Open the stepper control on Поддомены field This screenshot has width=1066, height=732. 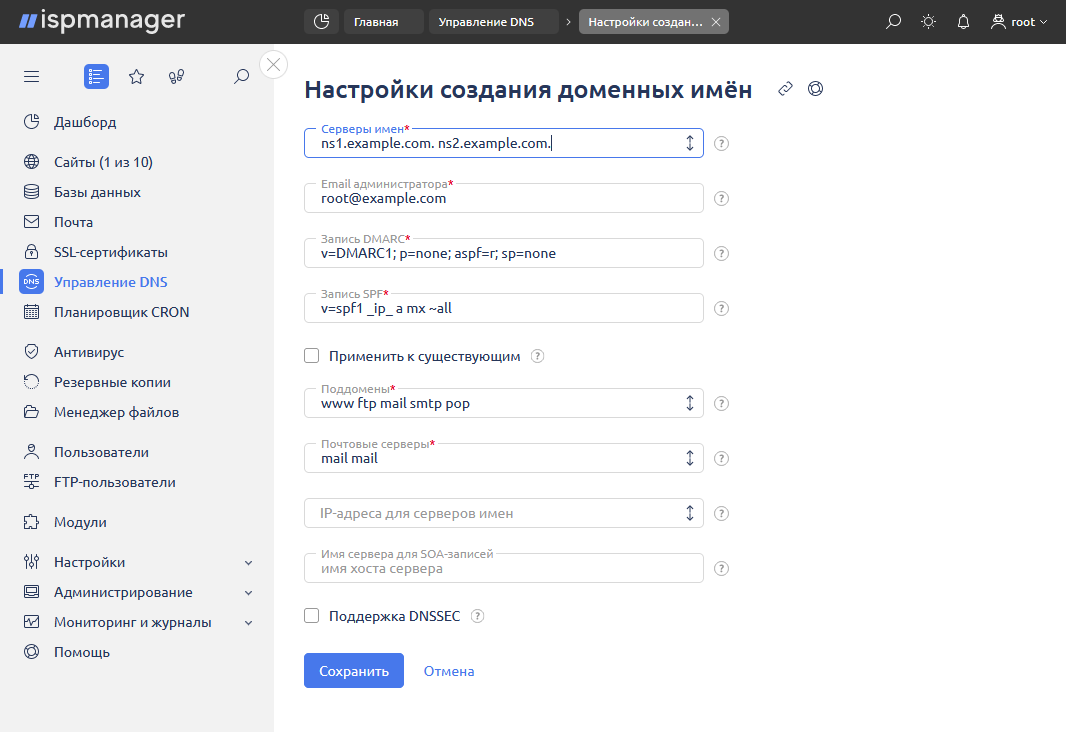(689, 403)
